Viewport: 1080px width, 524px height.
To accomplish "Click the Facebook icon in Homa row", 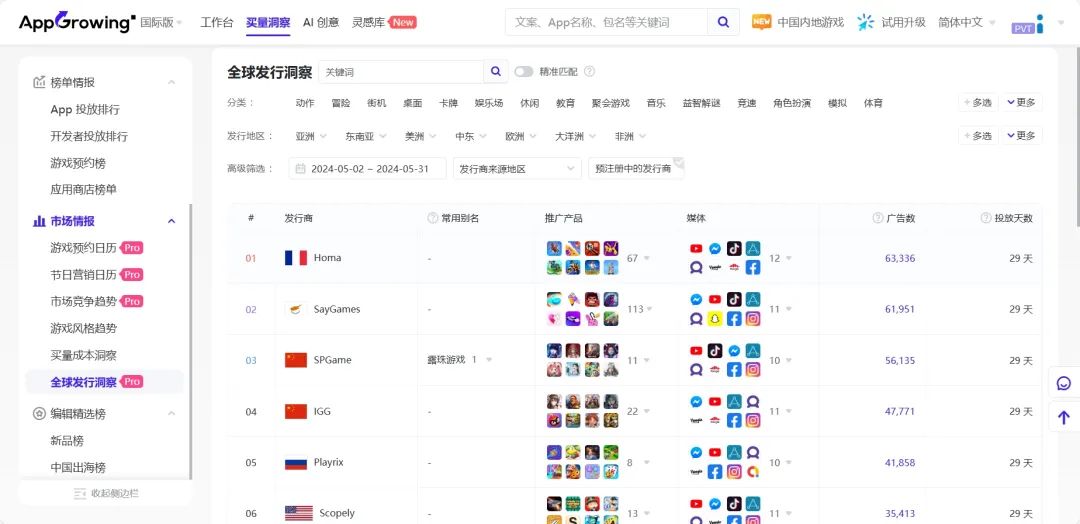I will (x=753, y=267).
